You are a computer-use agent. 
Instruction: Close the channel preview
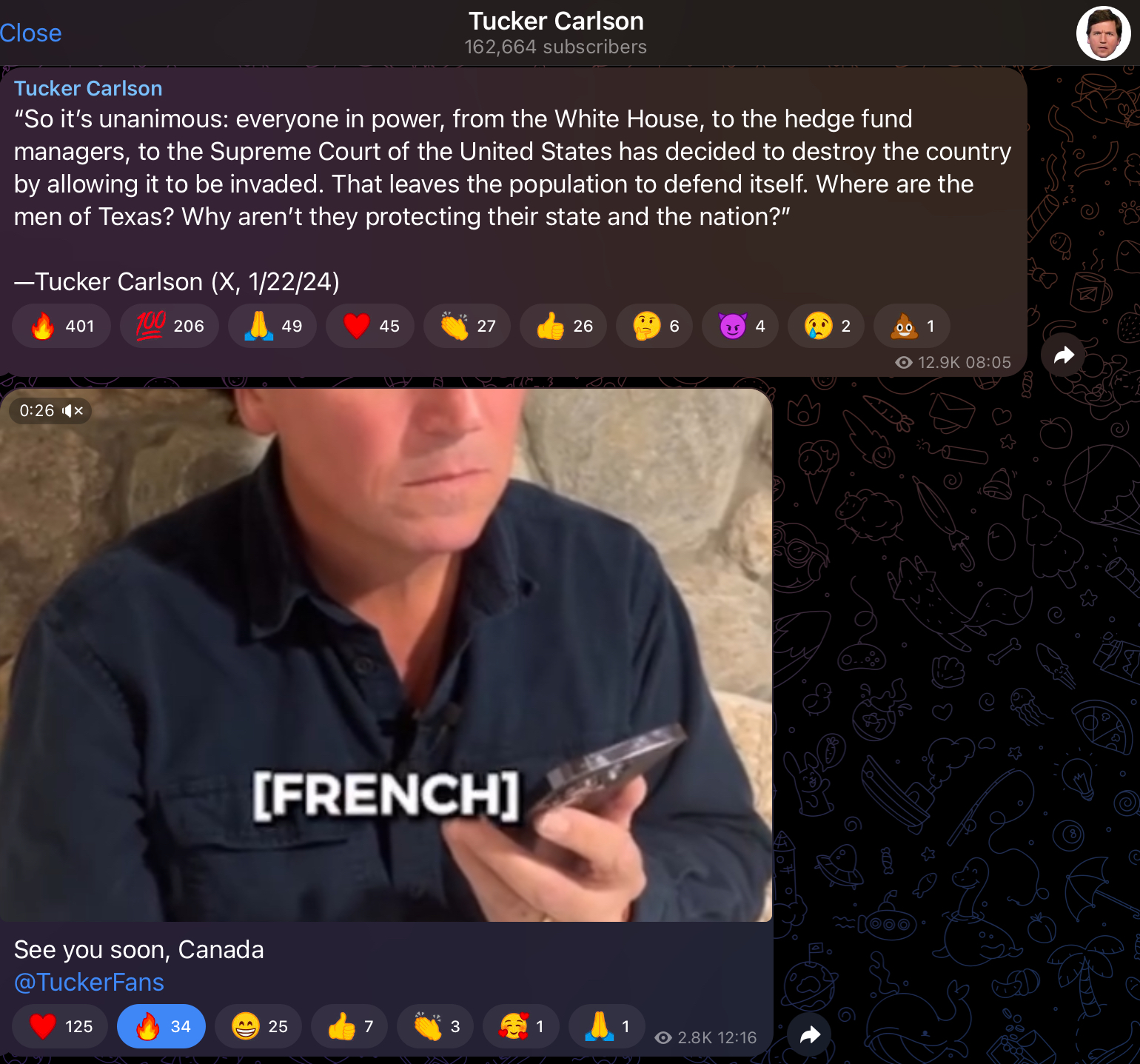coord(30,33)
